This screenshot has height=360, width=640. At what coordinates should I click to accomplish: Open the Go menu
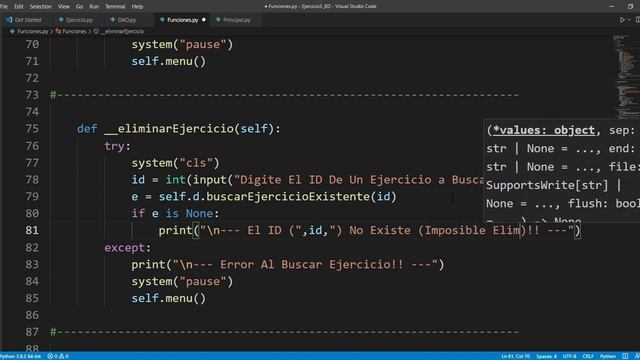point(80,7)
